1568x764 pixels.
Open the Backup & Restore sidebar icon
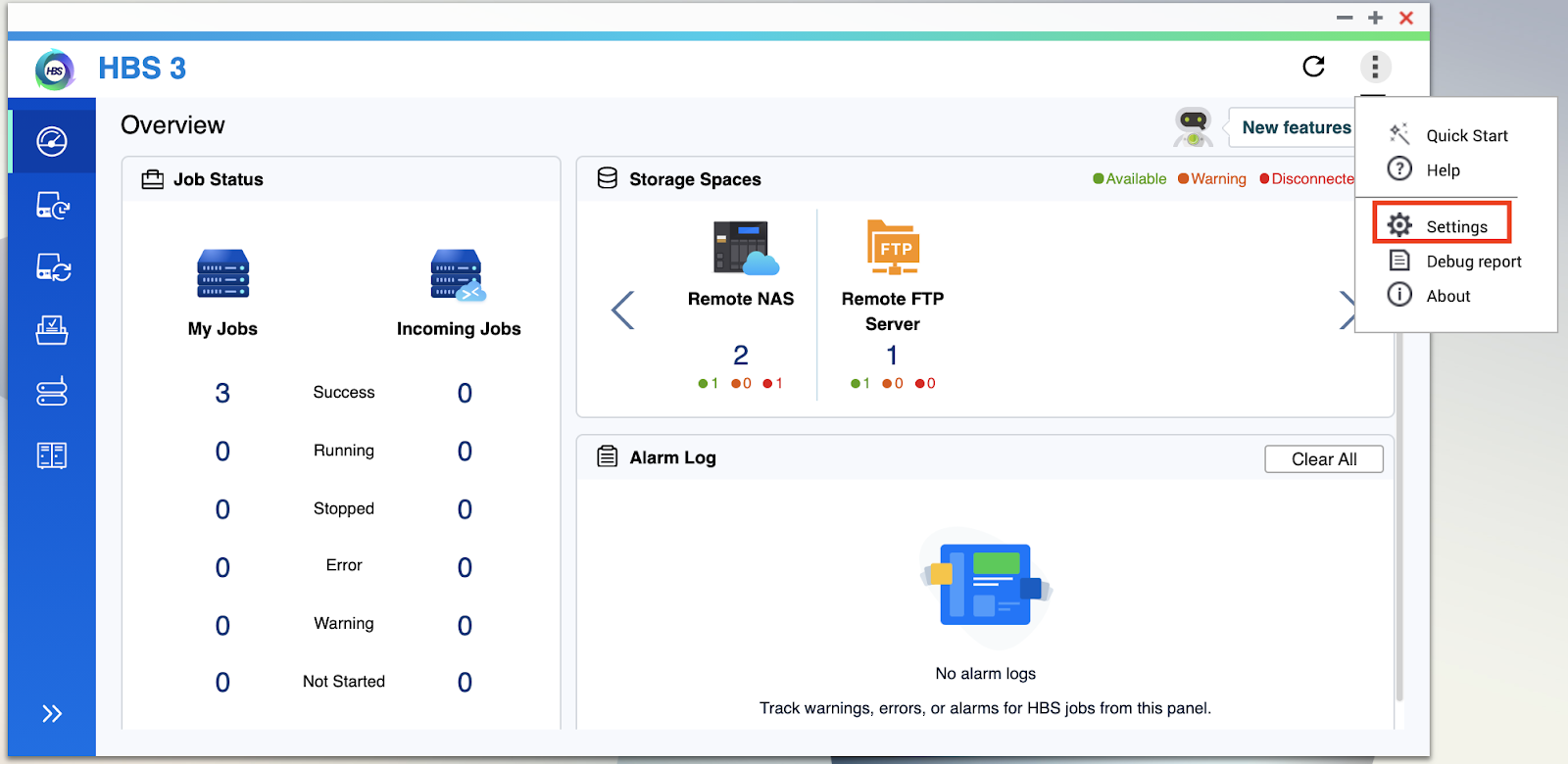[52, 206]
